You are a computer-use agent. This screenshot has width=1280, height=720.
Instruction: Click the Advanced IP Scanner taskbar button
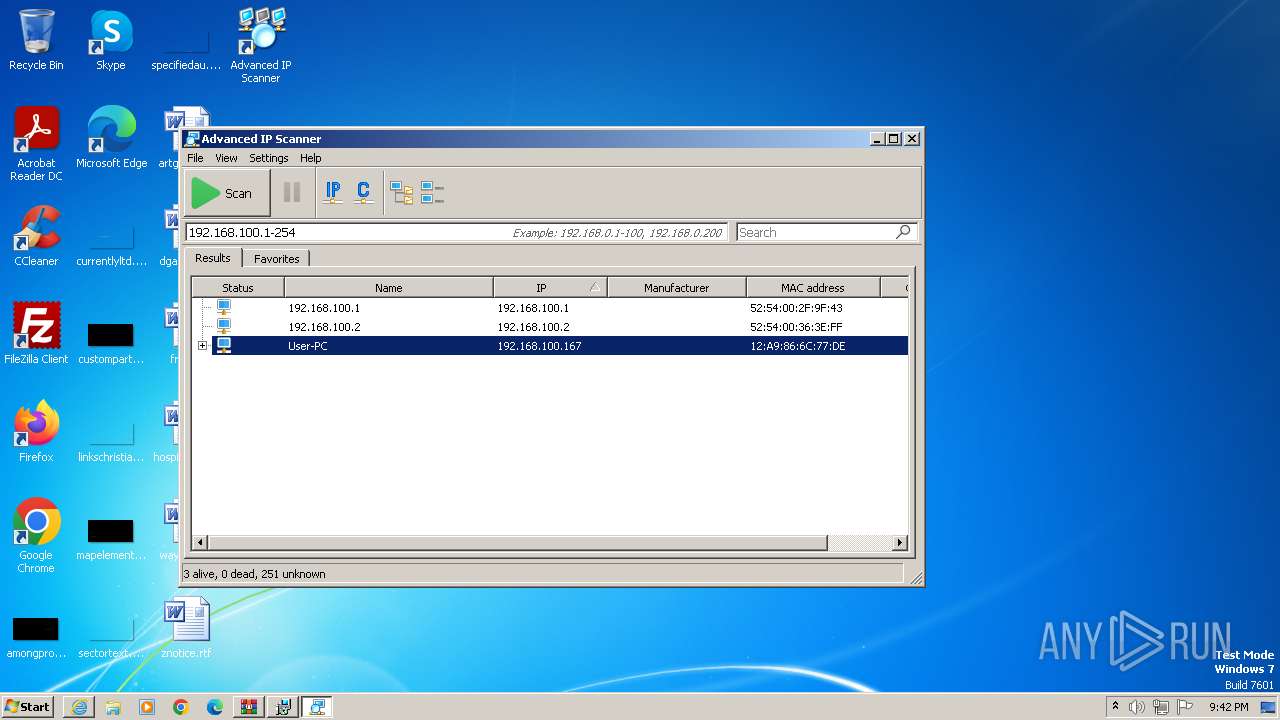[x=317, y=707]
